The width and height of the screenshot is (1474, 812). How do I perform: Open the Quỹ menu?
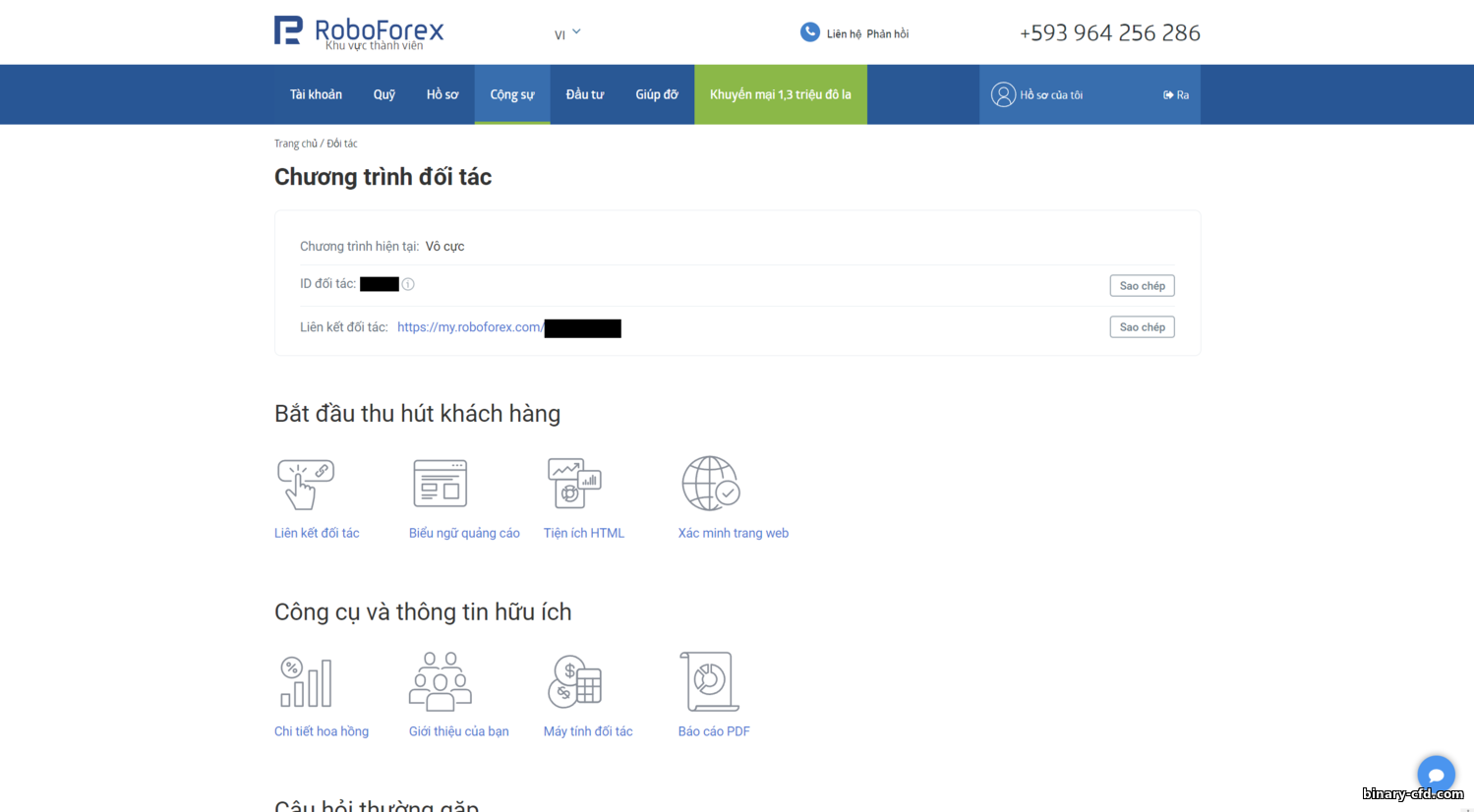click(x=383, y=94)
